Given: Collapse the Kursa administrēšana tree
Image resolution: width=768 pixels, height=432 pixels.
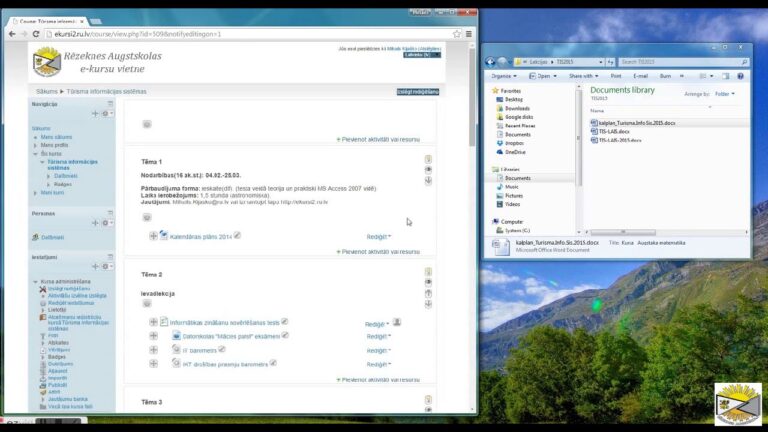Looking at the screenshot, I should point(35,282).
